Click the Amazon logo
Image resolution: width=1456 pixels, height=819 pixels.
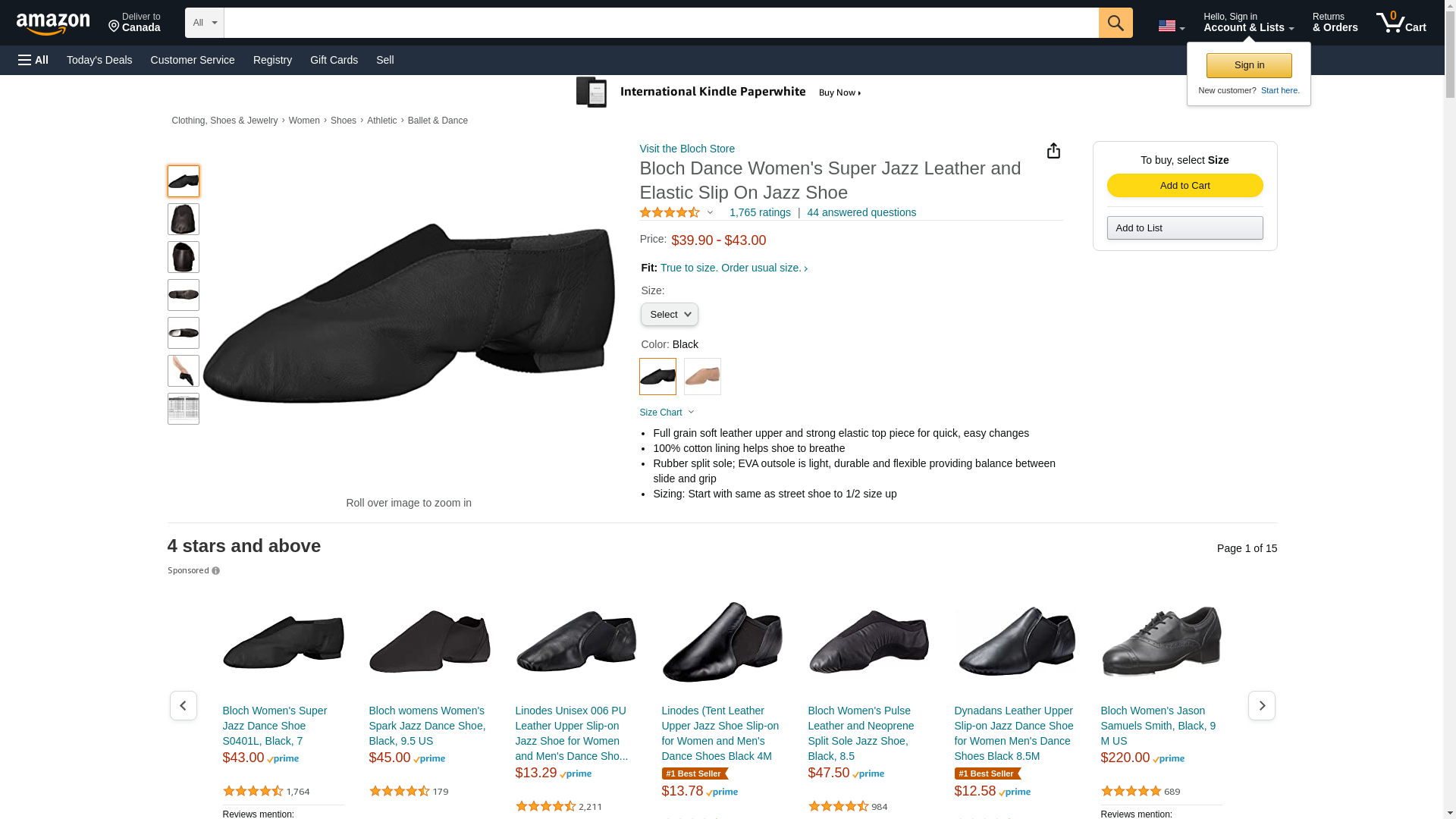53,24
